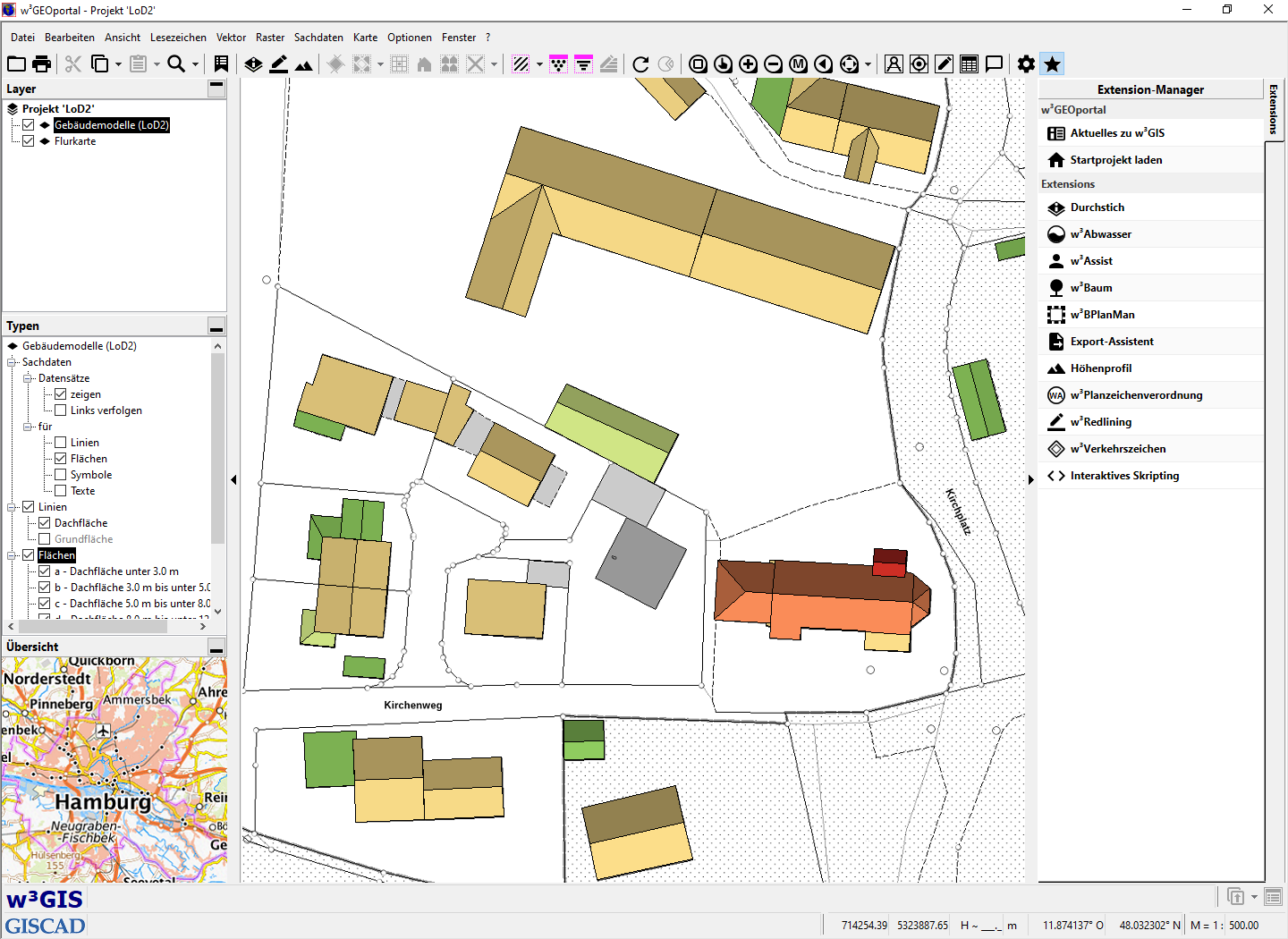Open the pan navigation dropdown arrow

[868, 64]
